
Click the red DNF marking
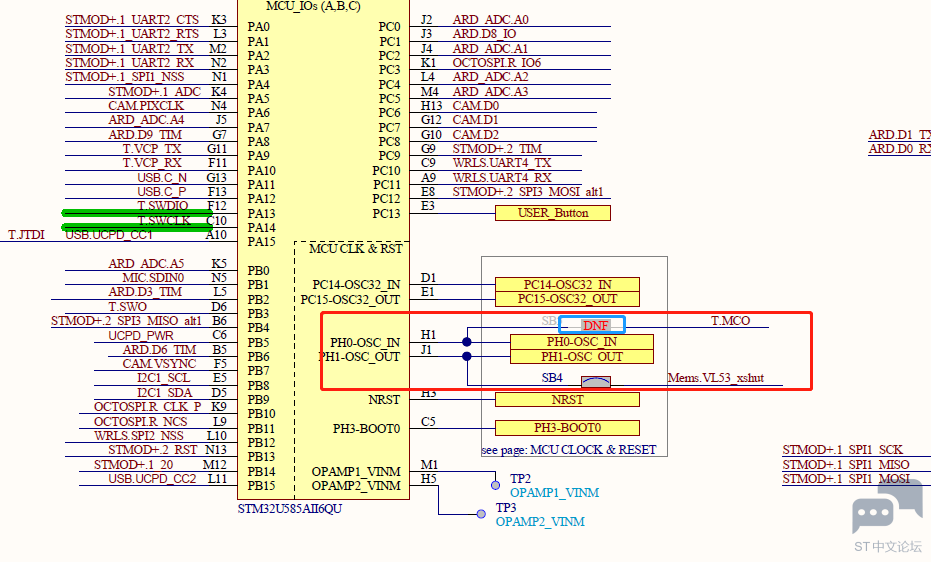click(x=596, y=325)
